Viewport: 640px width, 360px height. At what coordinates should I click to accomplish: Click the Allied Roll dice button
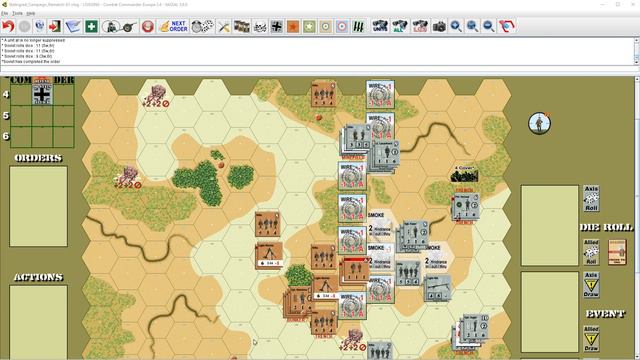coord(591,252)
